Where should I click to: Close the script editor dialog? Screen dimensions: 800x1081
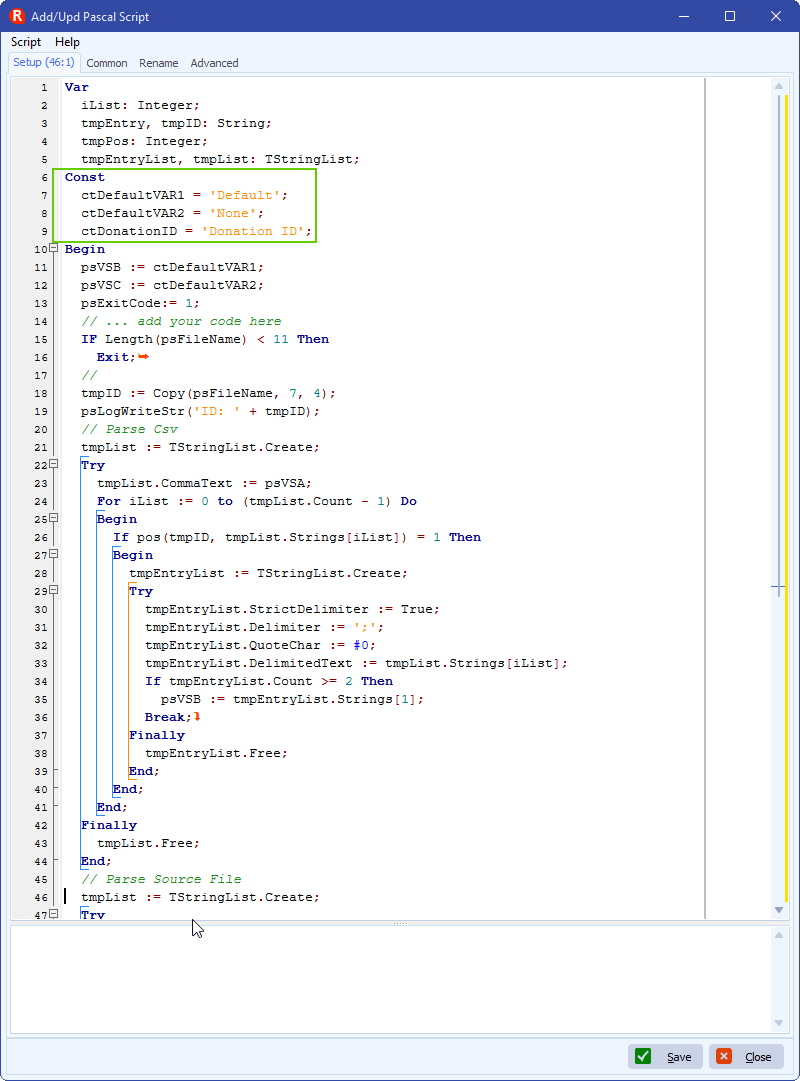click(x=748, y=1056)
